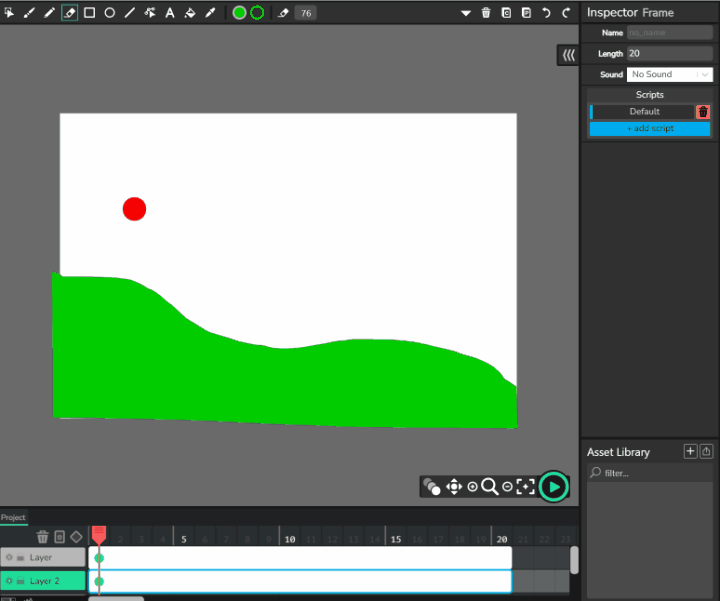Click the Paste icon in toolbar
The image size is (720, 601).
pos(526,13)
